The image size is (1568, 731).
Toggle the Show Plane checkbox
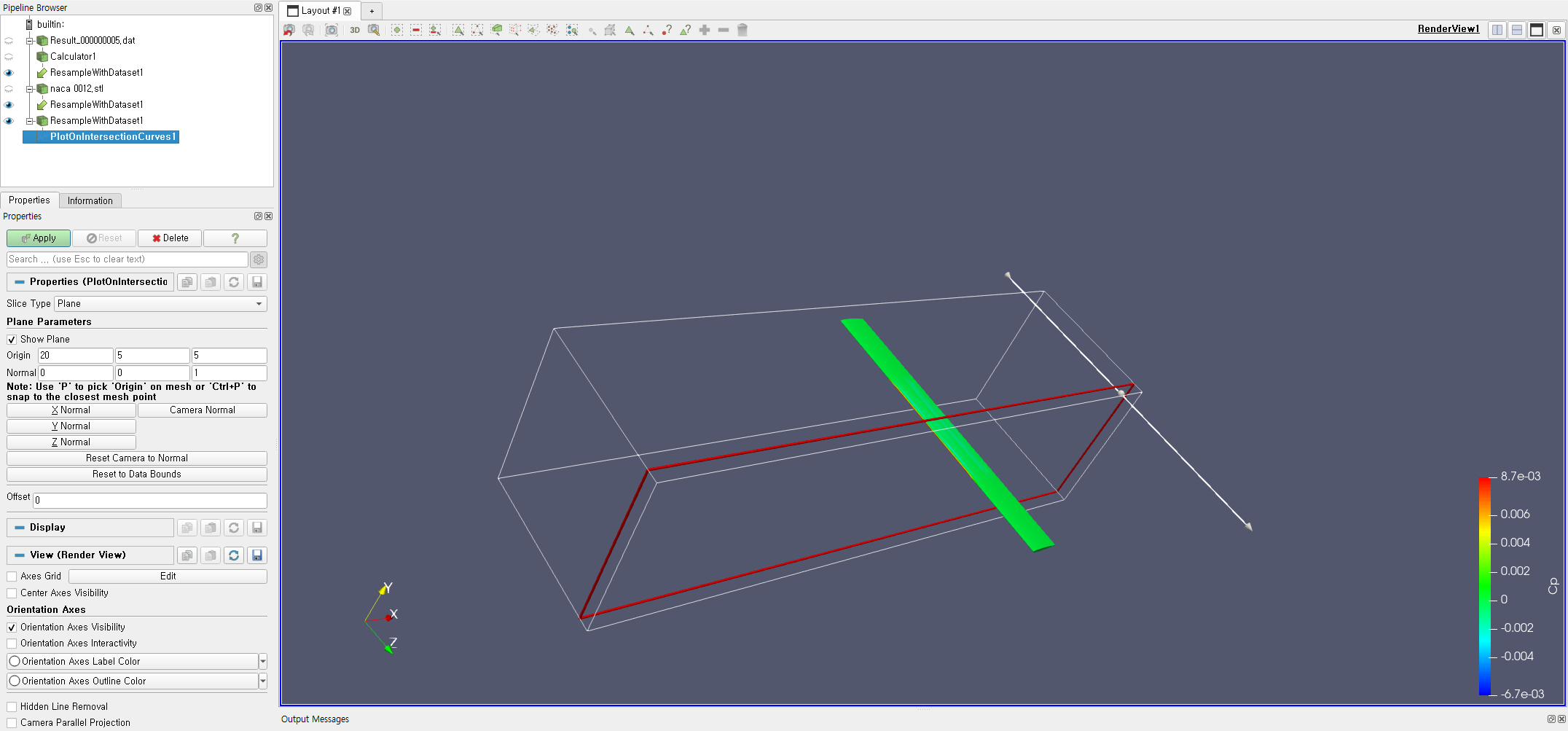(x=12, y=340)
